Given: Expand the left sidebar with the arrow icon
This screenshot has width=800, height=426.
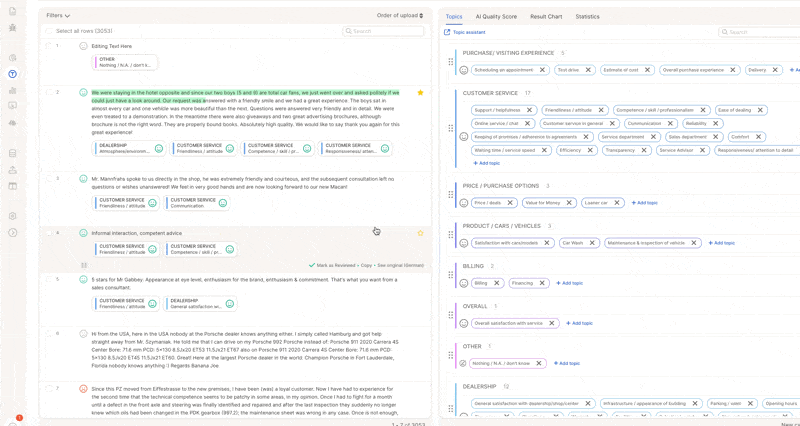Looking at the screenshot, I should (13, 233).
